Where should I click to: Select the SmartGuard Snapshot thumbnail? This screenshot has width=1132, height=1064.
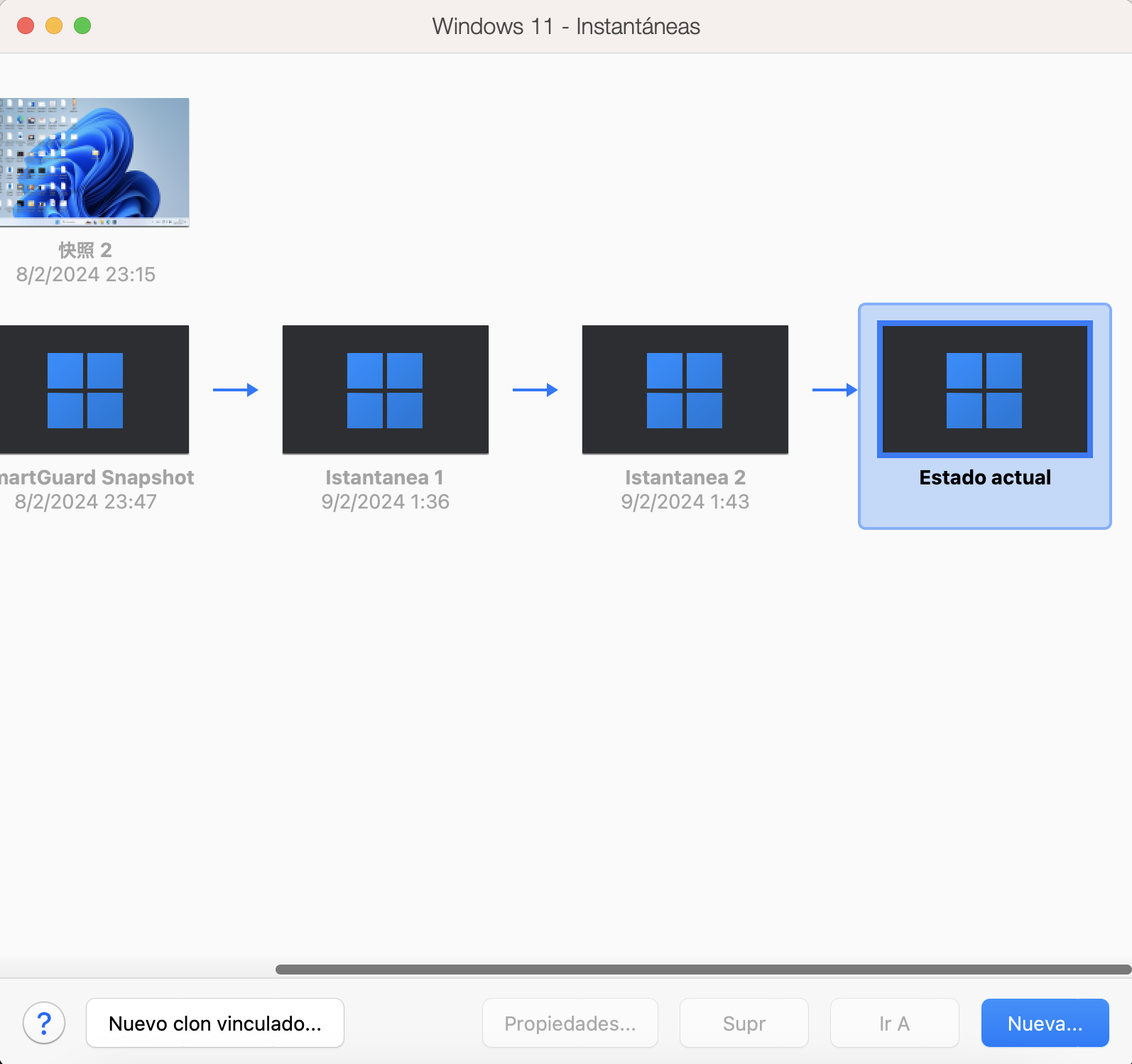pyautogui.click(x=94, y=389)
